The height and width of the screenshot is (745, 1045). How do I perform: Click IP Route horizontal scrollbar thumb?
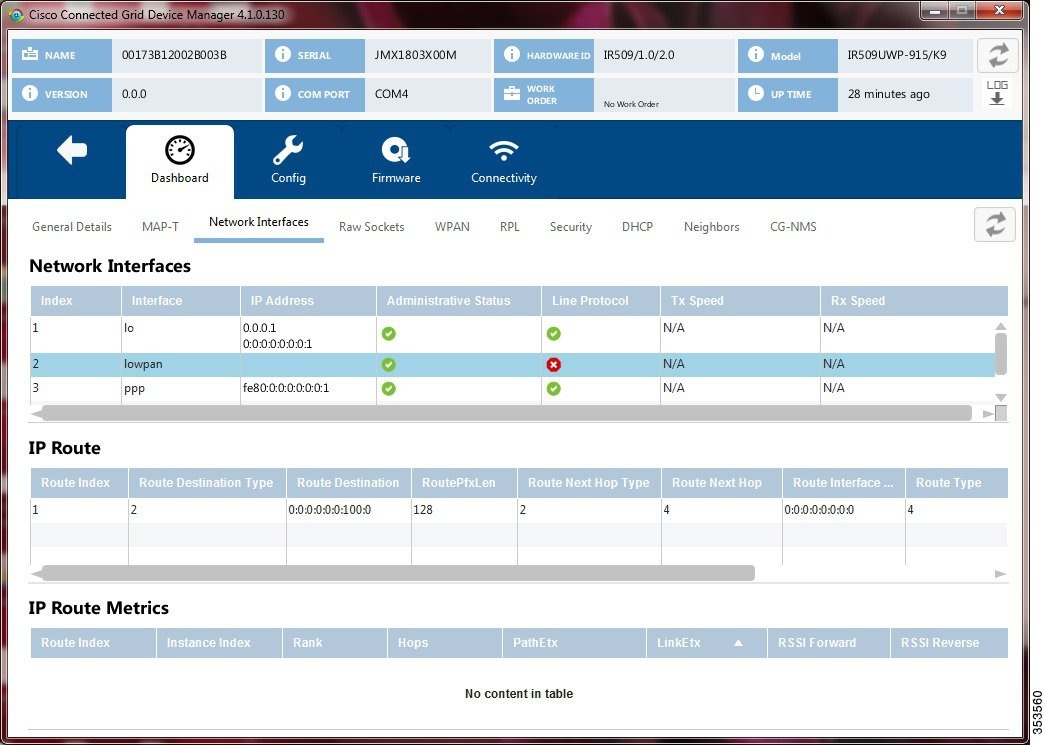coord(398,573)
